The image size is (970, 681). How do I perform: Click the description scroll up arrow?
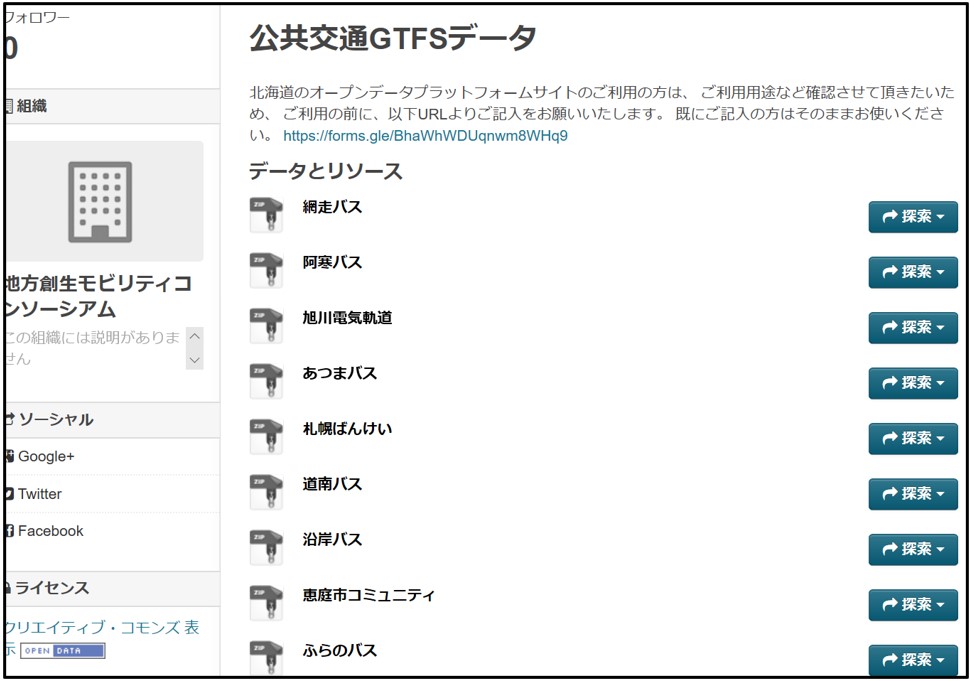(x=195, y=337)
